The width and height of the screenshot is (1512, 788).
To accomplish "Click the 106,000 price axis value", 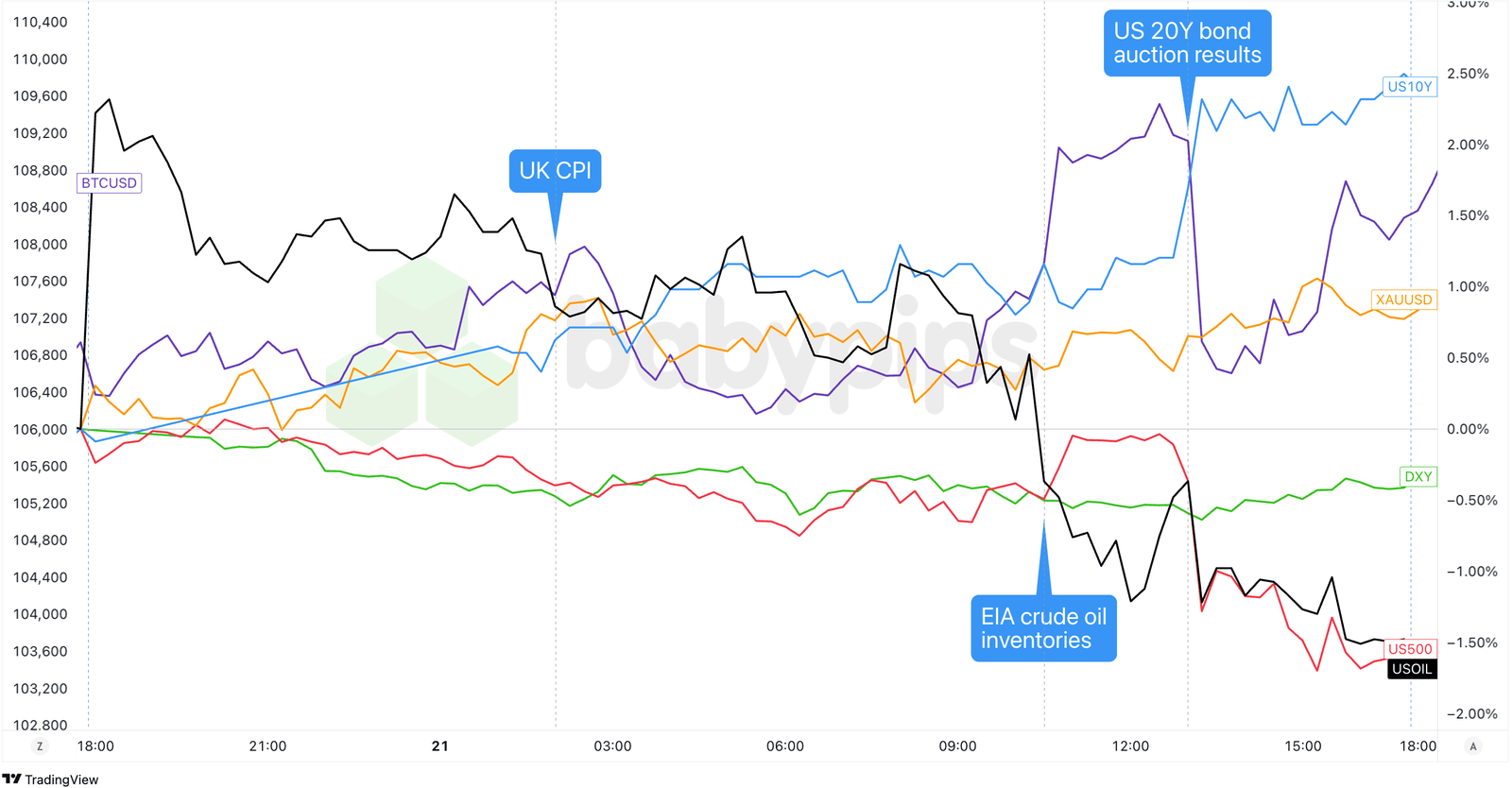I will [41, 430].
